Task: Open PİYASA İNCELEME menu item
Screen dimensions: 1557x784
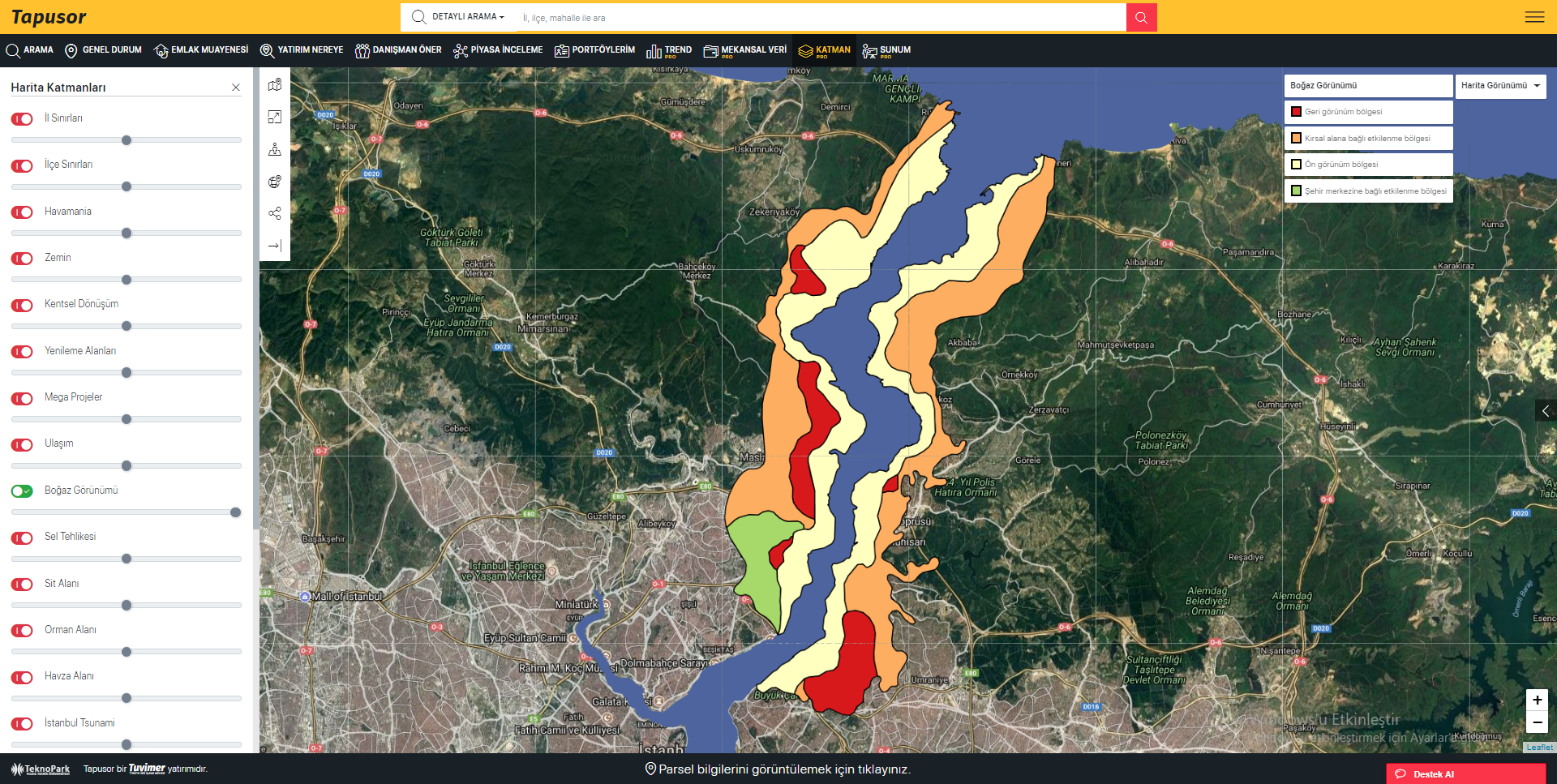Action: [x=498, y=50]
